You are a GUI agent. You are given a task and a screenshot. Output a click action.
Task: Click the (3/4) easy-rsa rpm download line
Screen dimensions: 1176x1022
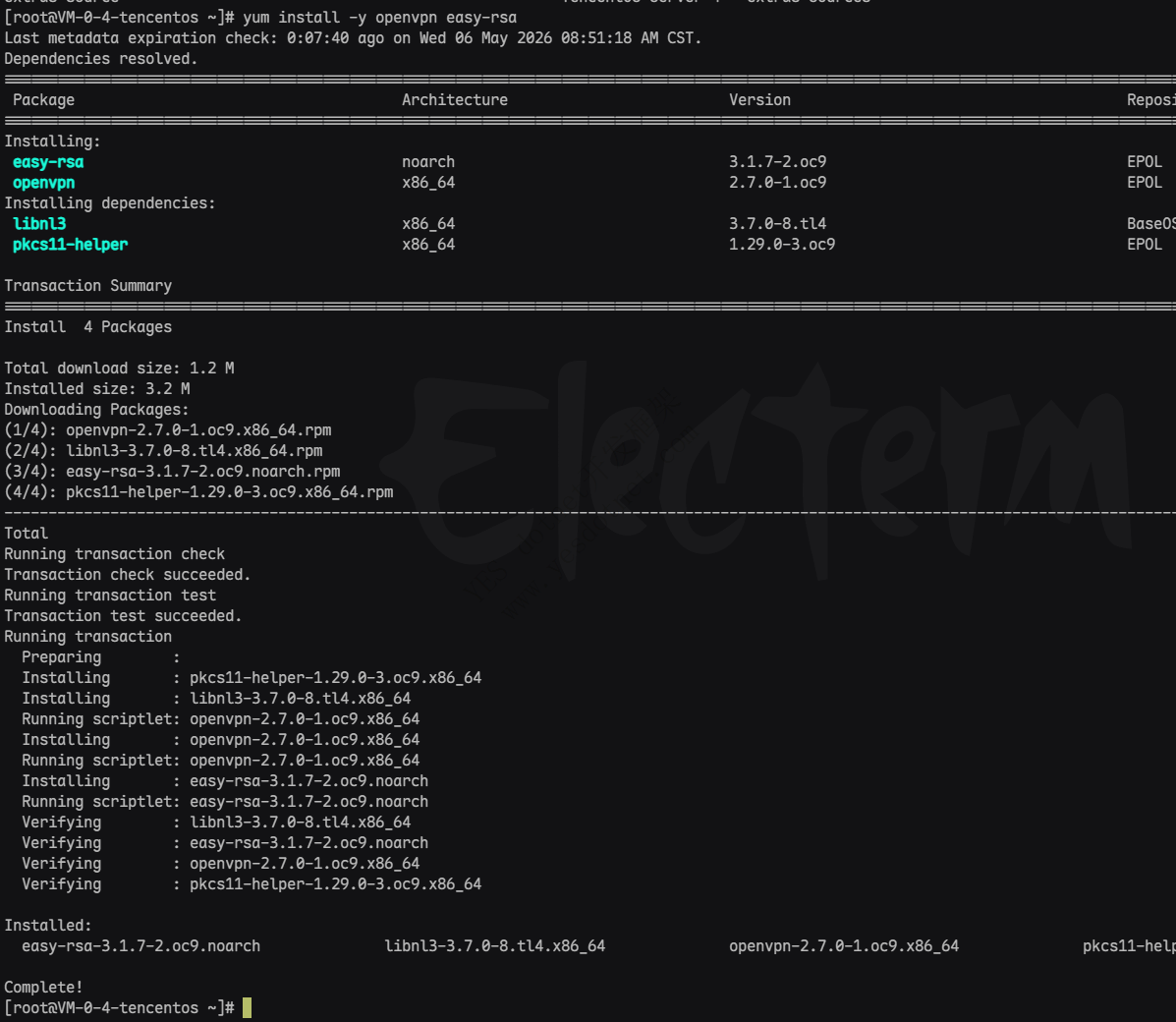pyautogui.click(x=173, y=472)
